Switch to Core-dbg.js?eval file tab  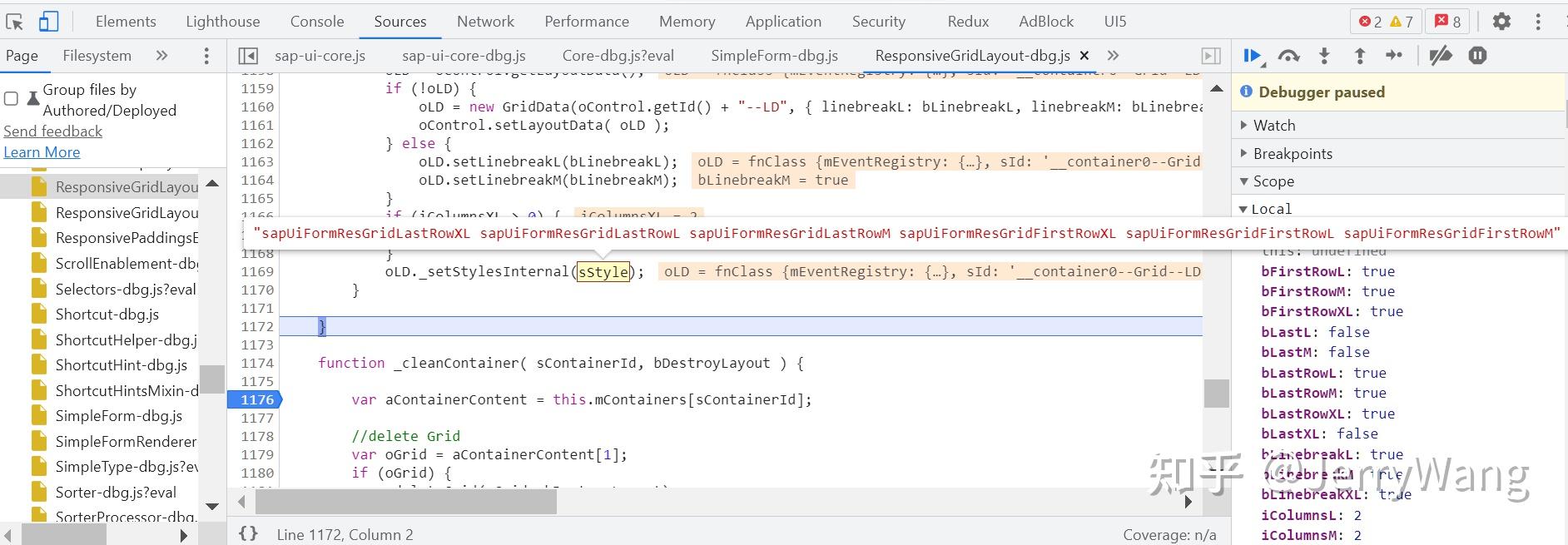(x=618, y=56)
